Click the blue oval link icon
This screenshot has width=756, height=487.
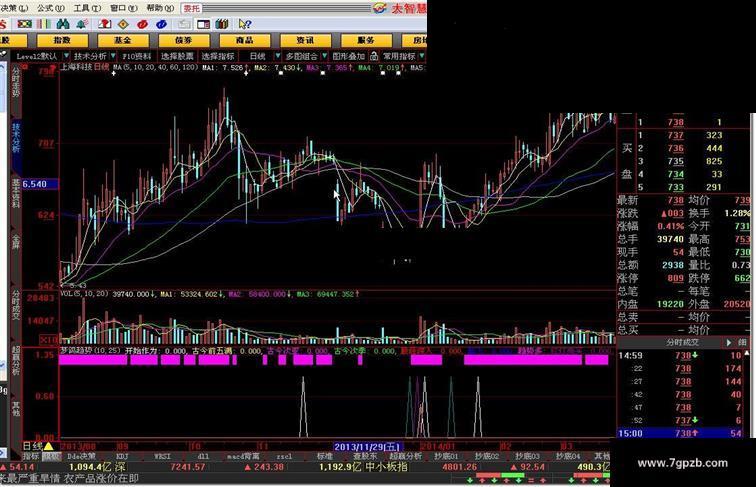click(x=162, y=24)
